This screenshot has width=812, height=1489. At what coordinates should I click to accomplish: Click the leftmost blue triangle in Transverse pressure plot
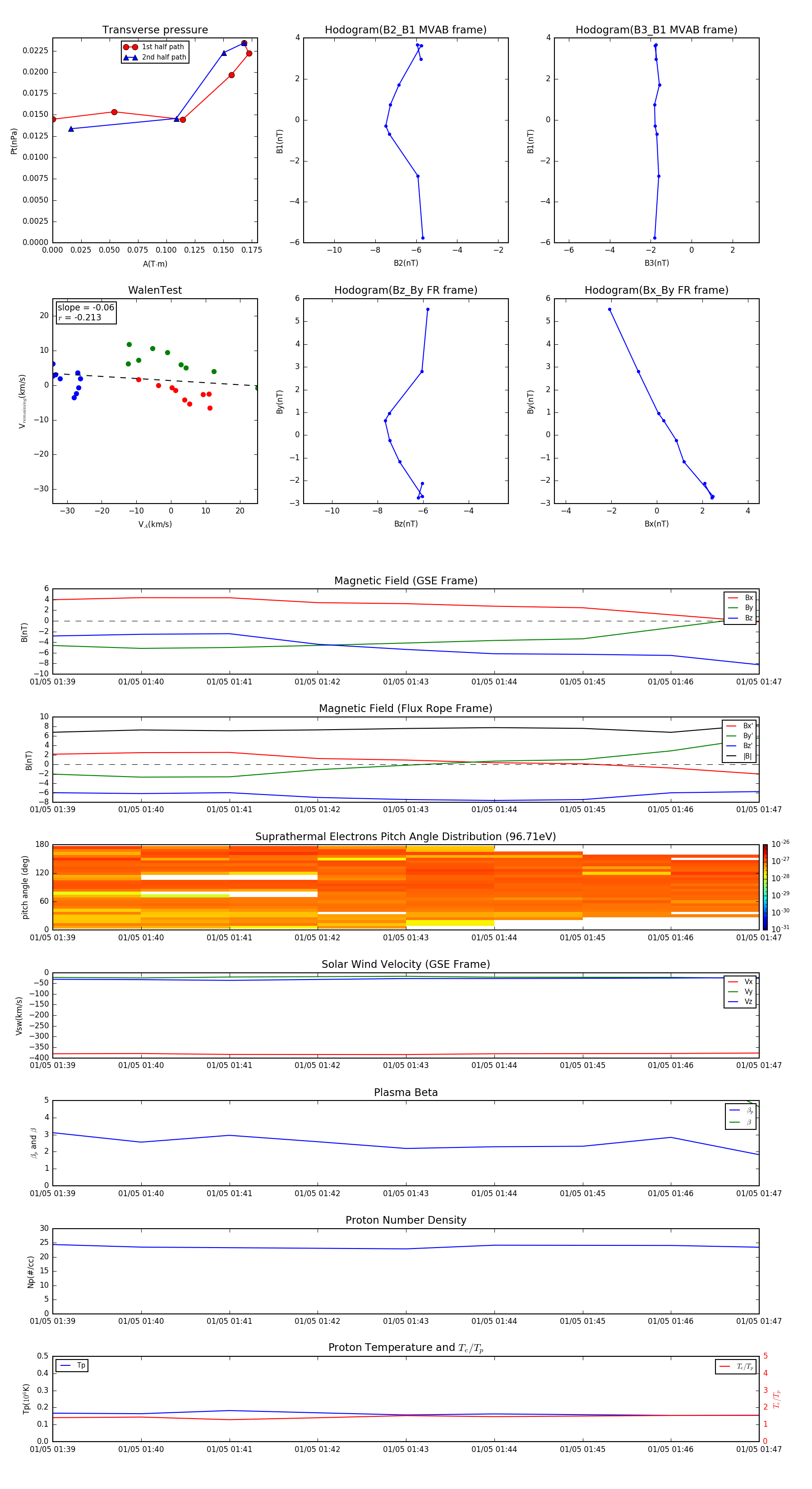click(x=71, y=129)
